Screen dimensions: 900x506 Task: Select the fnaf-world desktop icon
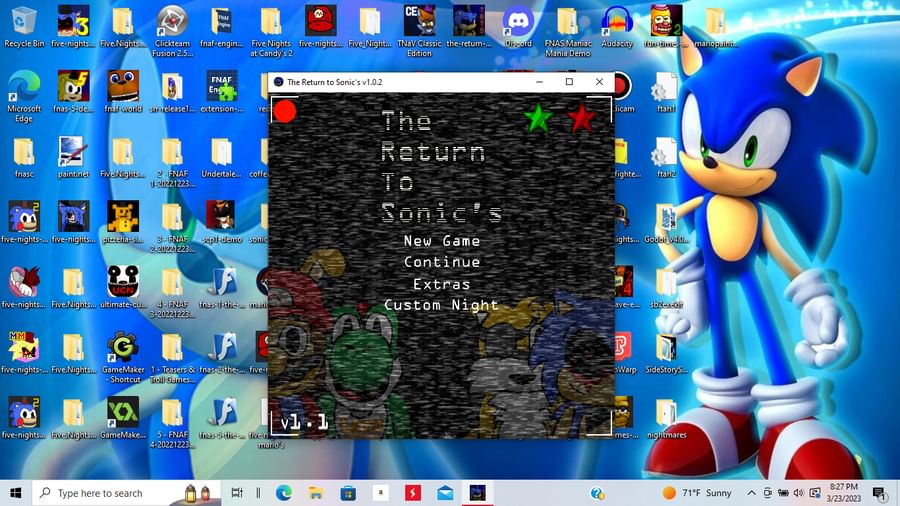pyautogui.click(x=123, y=92)
